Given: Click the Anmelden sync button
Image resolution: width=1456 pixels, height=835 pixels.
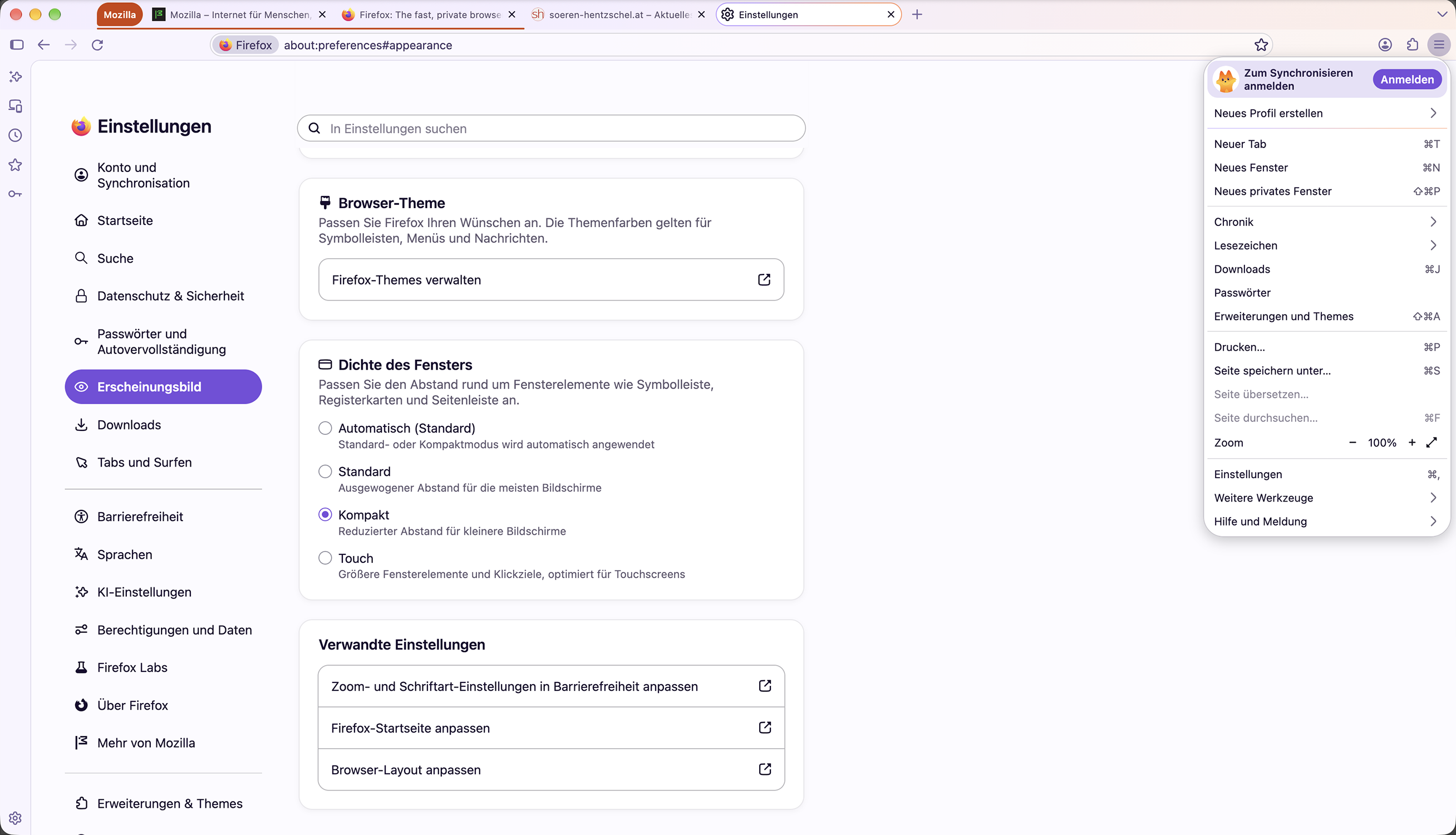Looking at the screenshot, I should pyautogui.click(x=1406, y=80).
